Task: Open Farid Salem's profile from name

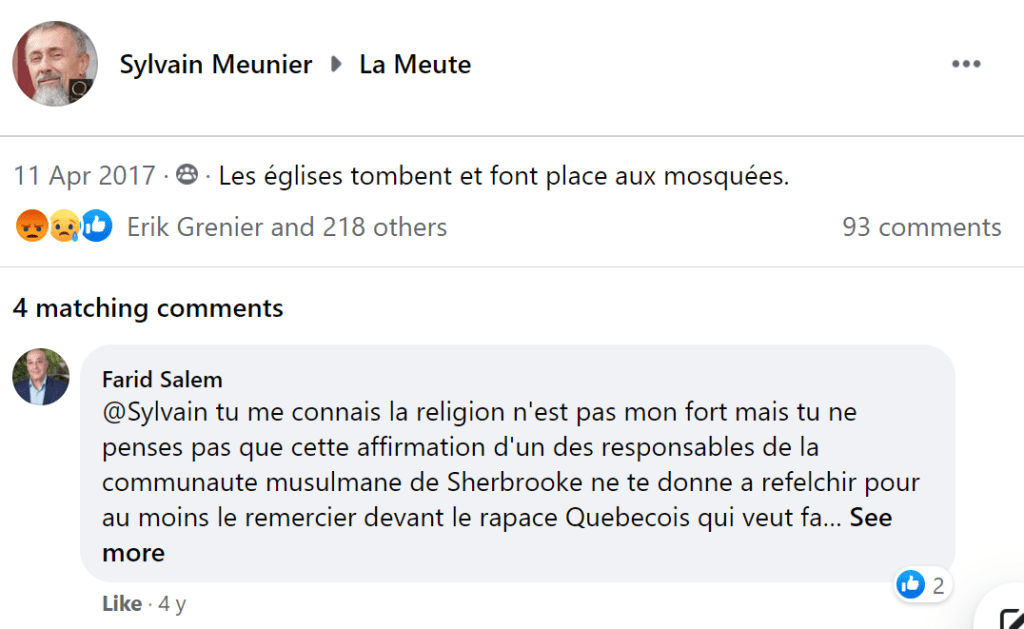Action: pos(162,379)
